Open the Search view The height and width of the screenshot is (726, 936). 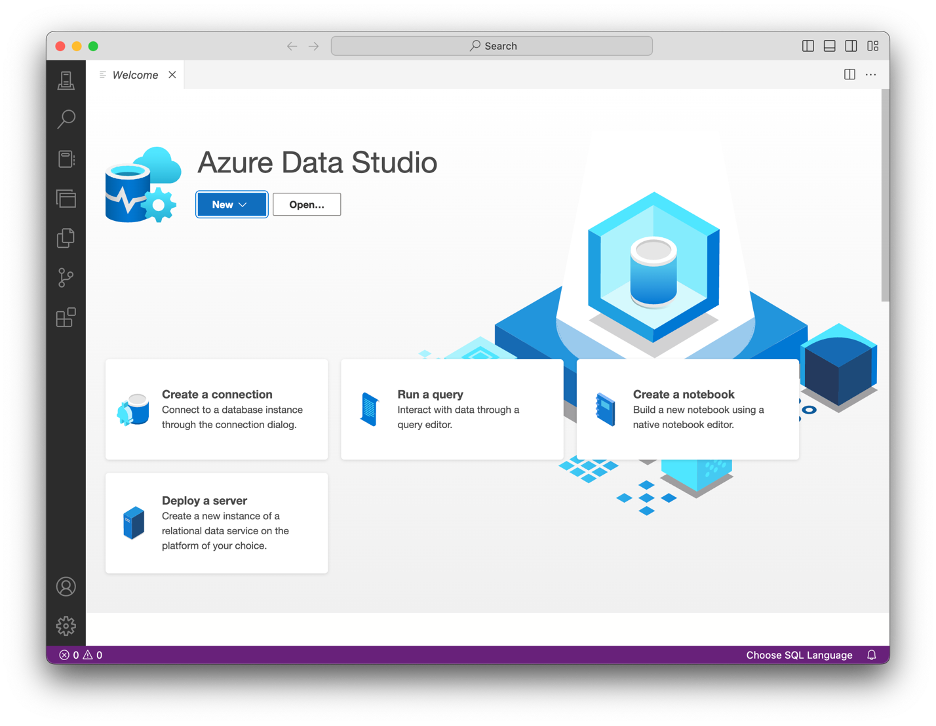(x=66, y=119)
